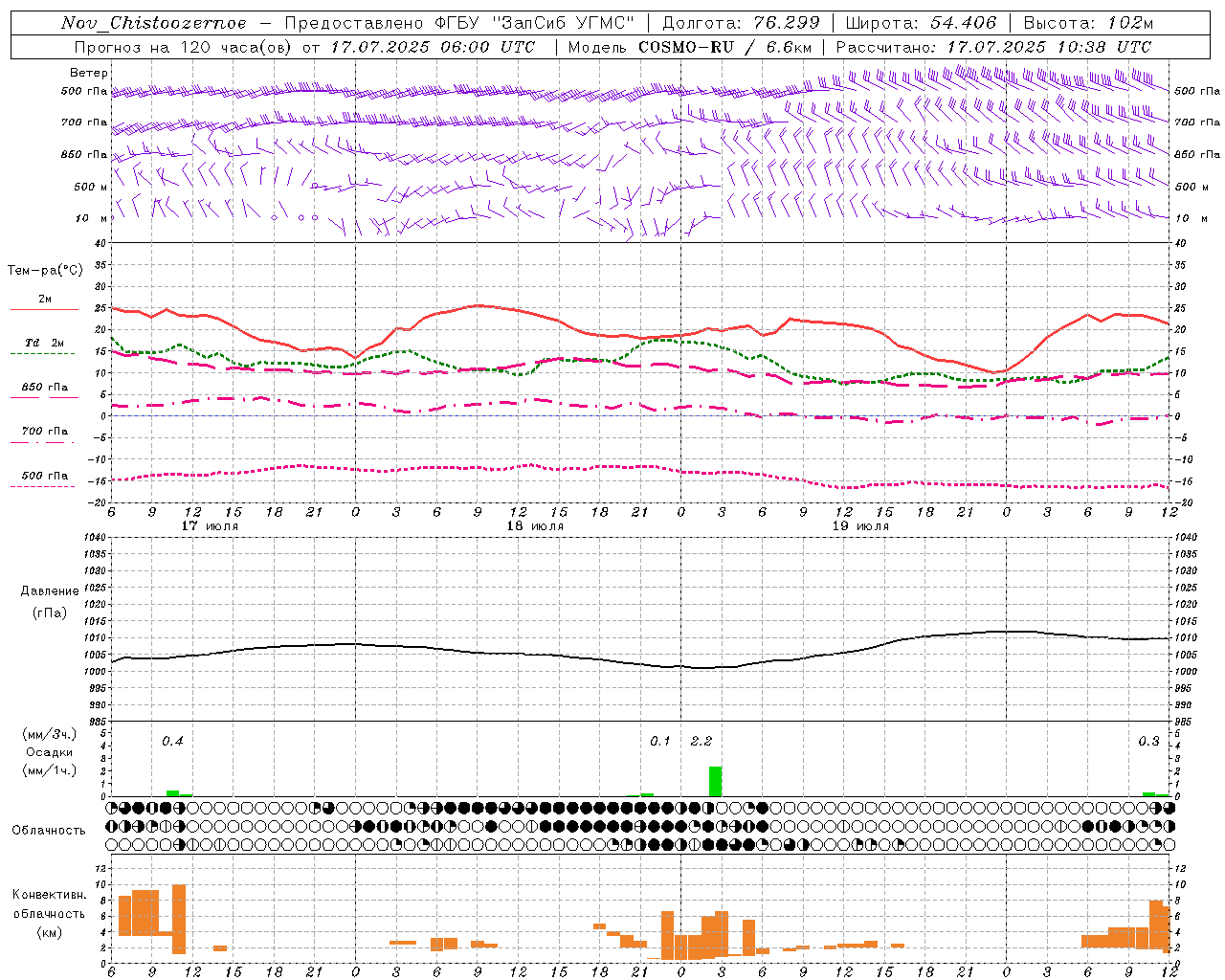Click the Осадки precipitation label
1225x980 pixels.
[50, 752]
